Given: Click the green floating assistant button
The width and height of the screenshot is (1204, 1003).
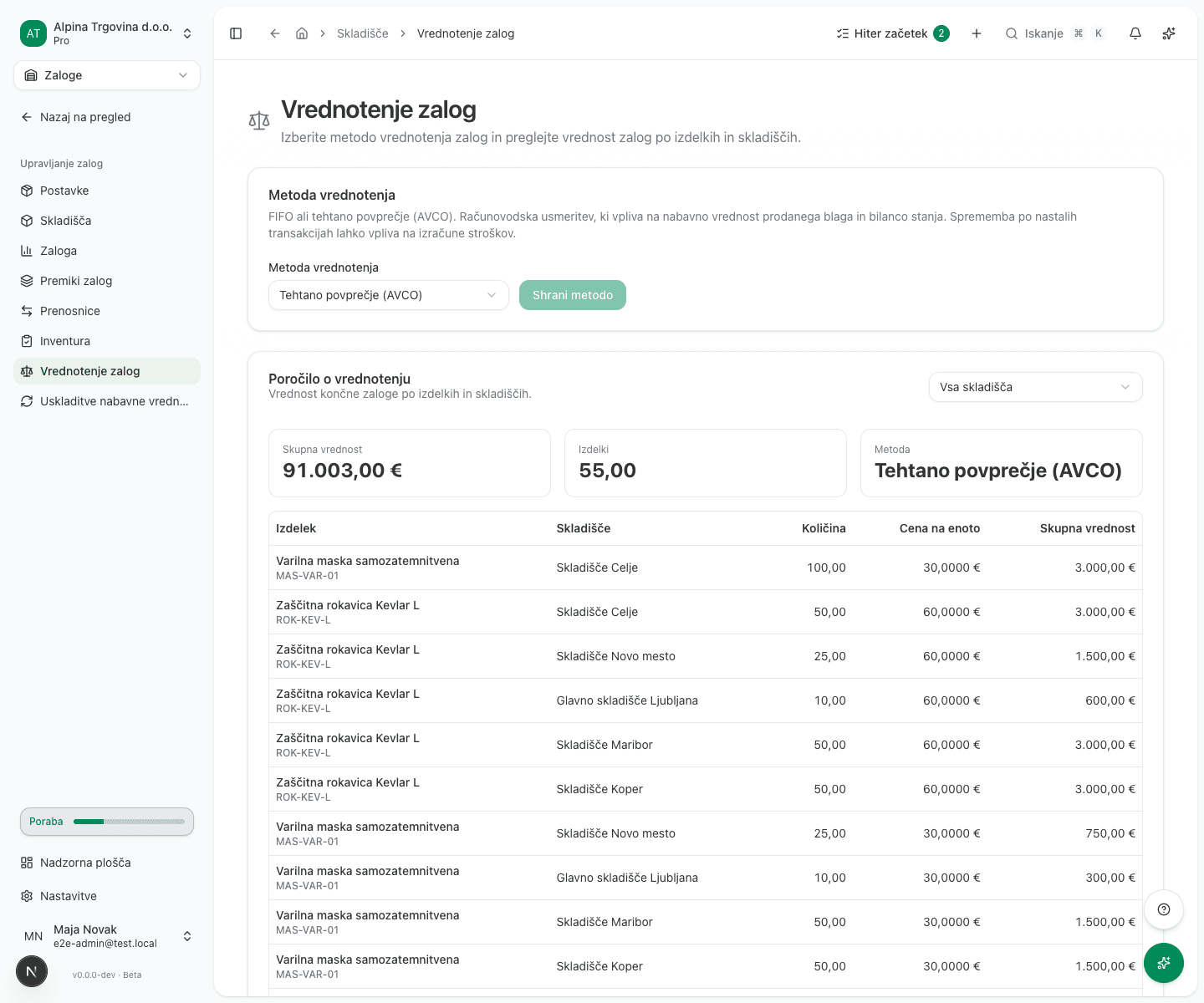Looking at the screenshot, I should coord(1164,963).
